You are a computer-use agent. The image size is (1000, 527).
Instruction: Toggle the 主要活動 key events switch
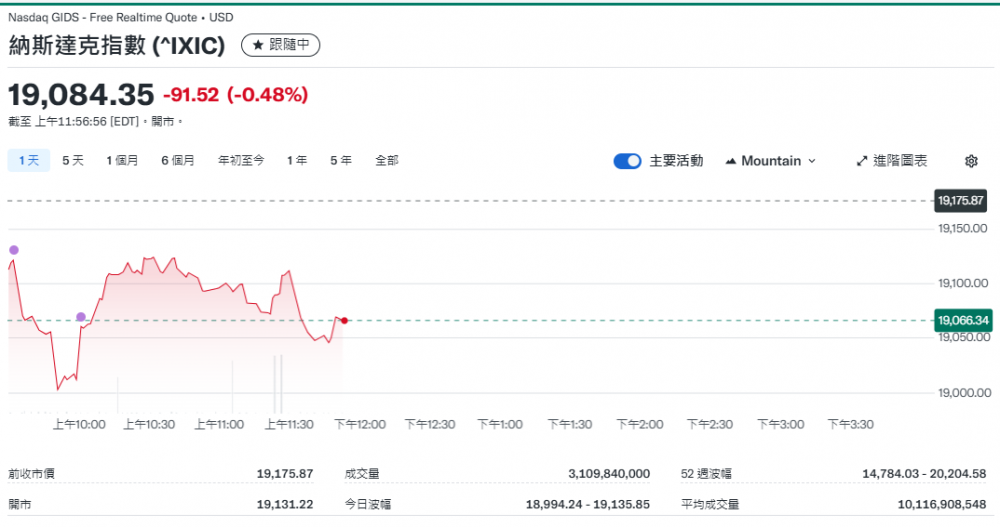(627, 161)
